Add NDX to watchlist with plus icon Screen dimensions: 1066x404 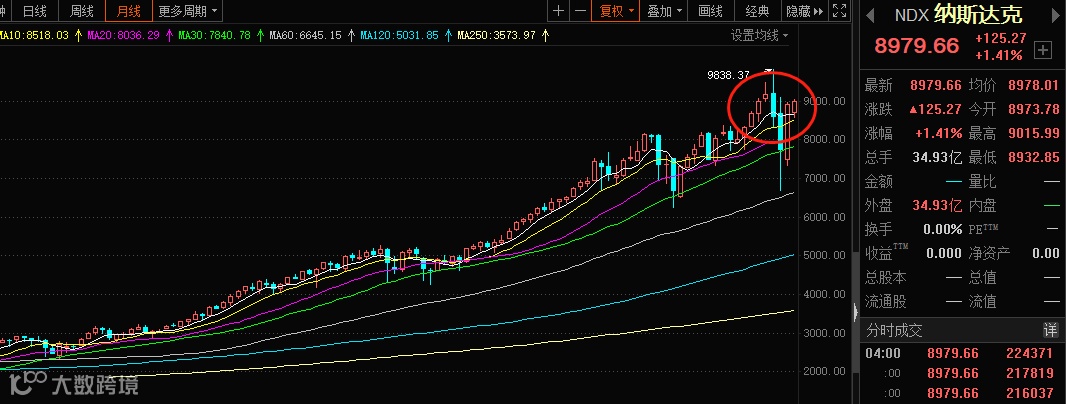point(1042,49)
